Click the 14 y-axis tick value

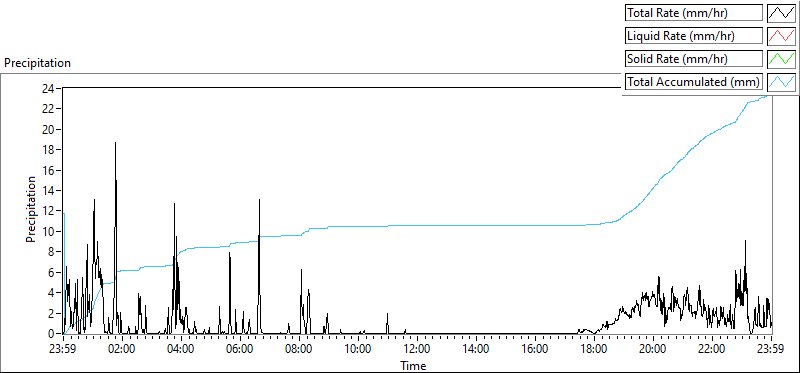coord(48,190)
